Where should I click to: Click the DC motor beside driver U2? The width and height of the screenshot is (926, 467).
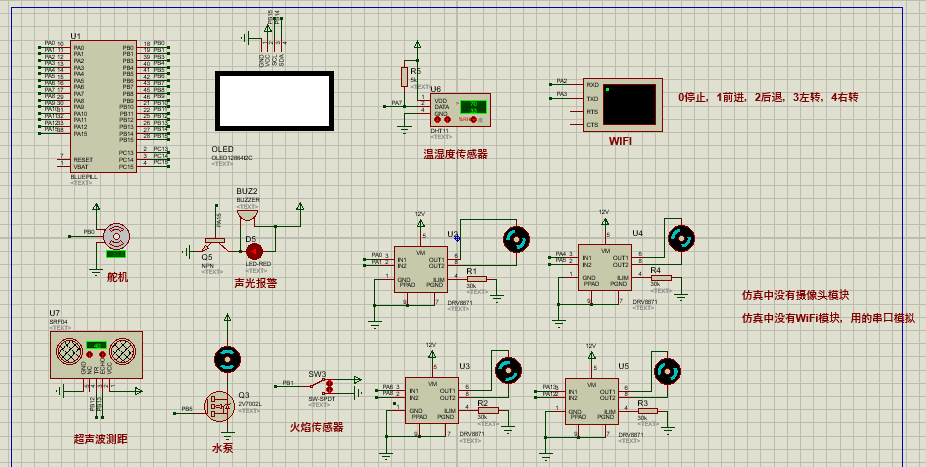pos(516,239)
